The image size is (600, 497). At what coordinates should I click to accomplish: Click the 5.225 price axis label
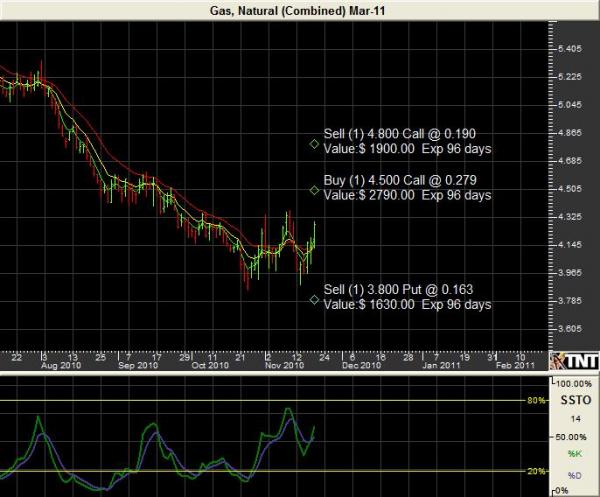(x=571, y=77)
